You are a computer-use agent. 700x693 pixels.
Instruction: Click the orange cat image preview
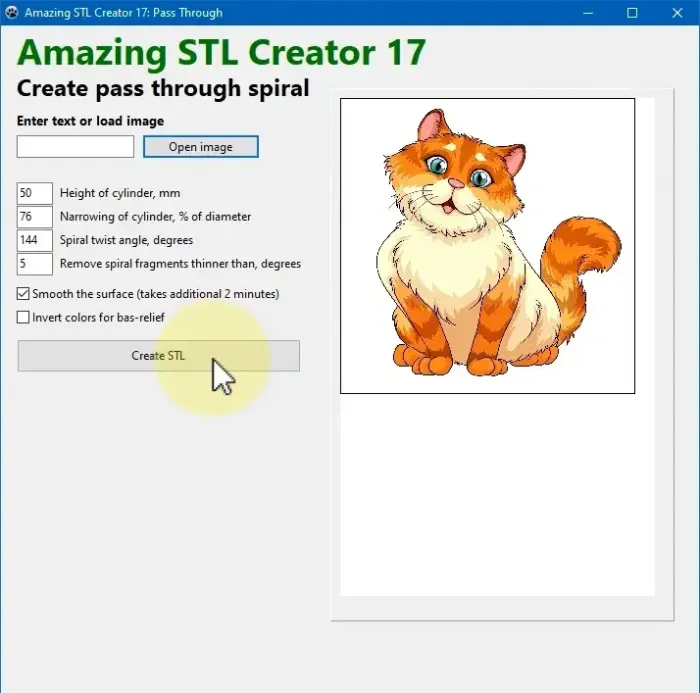point(487,246)
